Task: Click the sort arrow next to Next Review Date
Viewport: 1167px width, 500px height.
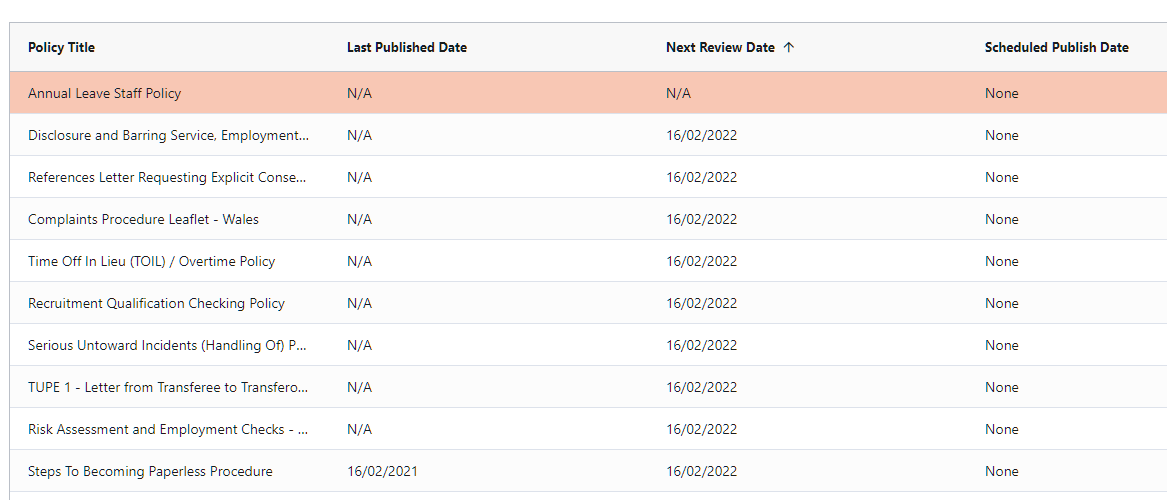Action: tap(789, 47)
